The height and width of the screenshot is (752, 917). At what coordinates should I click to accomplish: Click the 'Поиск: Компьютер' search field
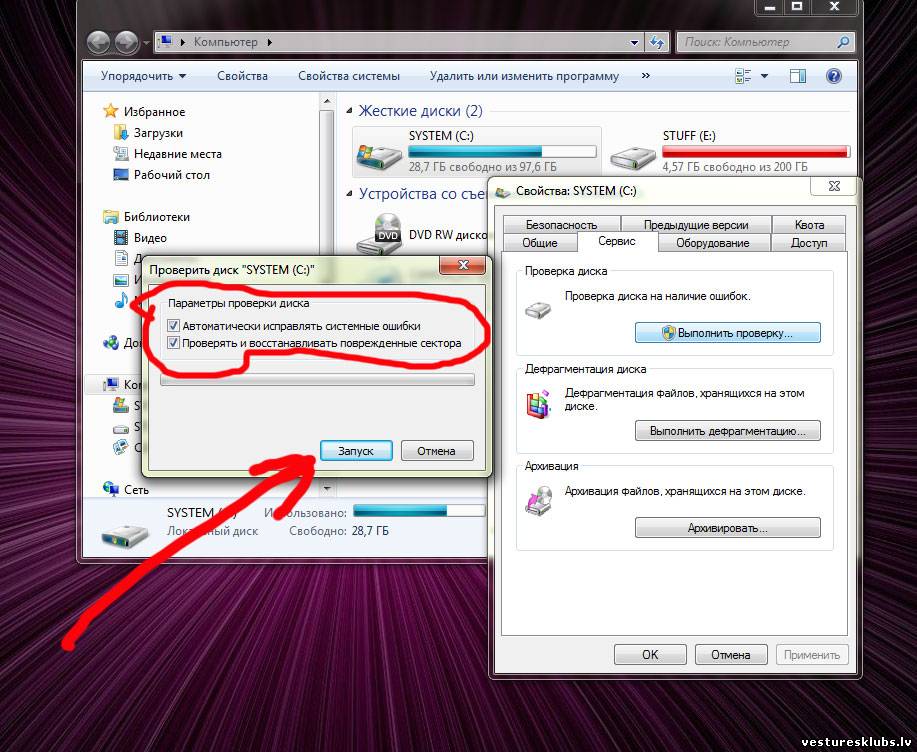[x=756, y=42]
